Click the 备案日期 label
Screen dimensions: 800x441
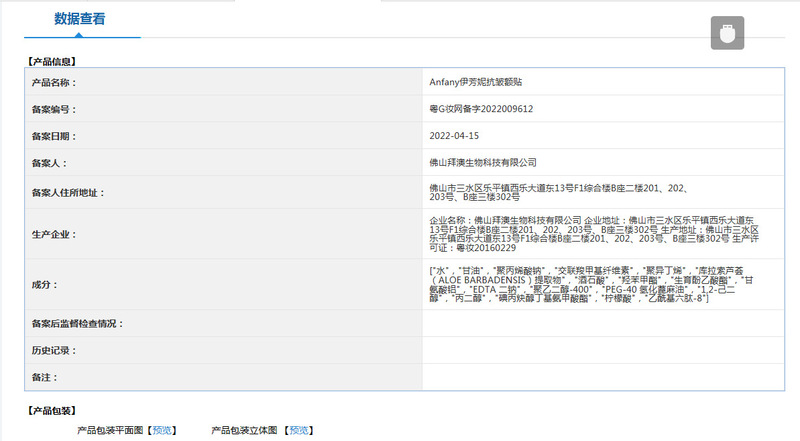[54, 136]
